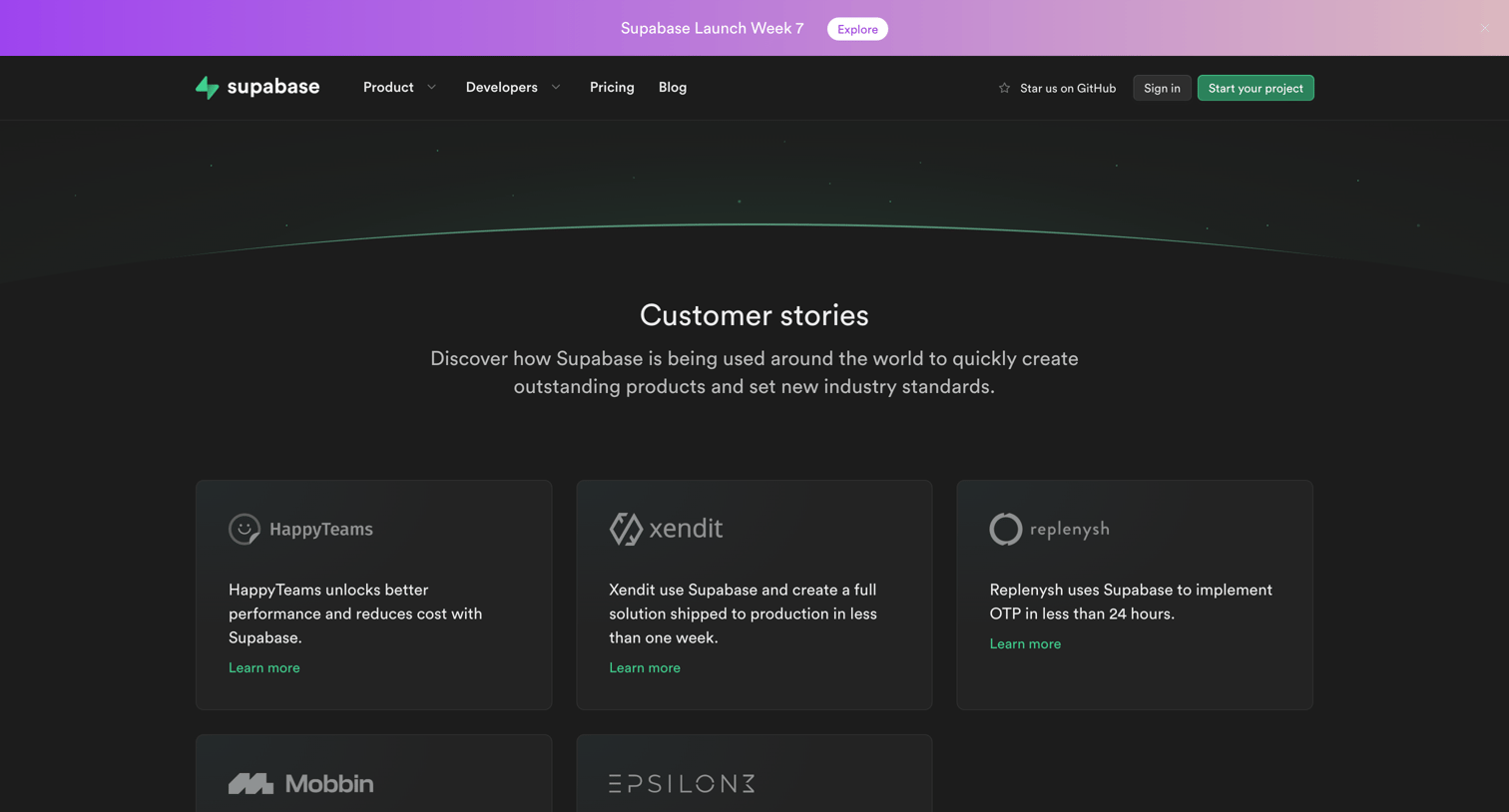Expand the Product menu chevron

[432, 88]
